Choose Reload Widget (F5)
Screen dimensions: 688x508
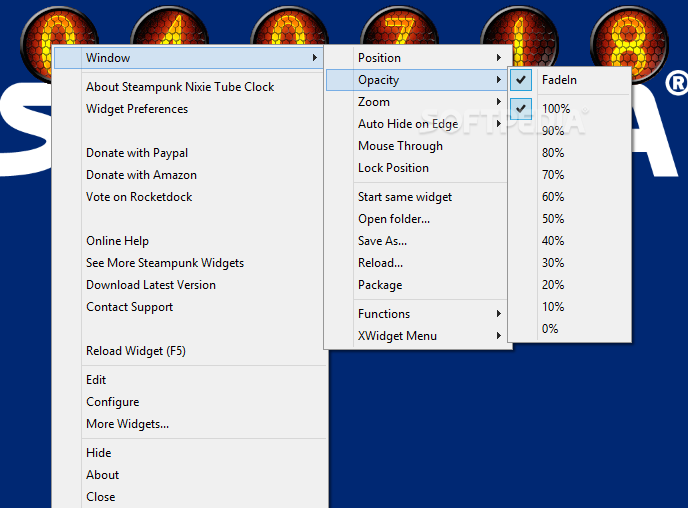coord(190,351)
